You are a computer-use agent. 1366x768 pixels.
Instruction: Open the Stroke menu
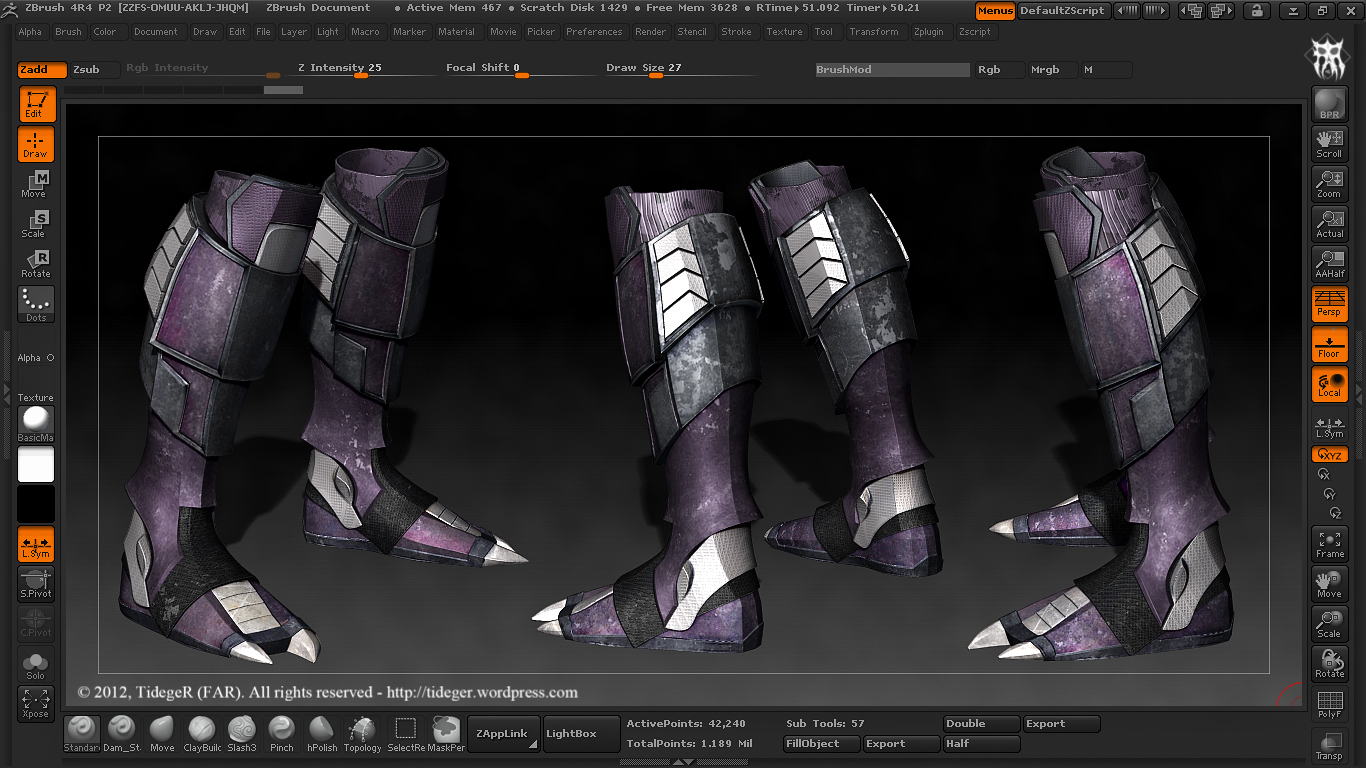click(737, 32)
